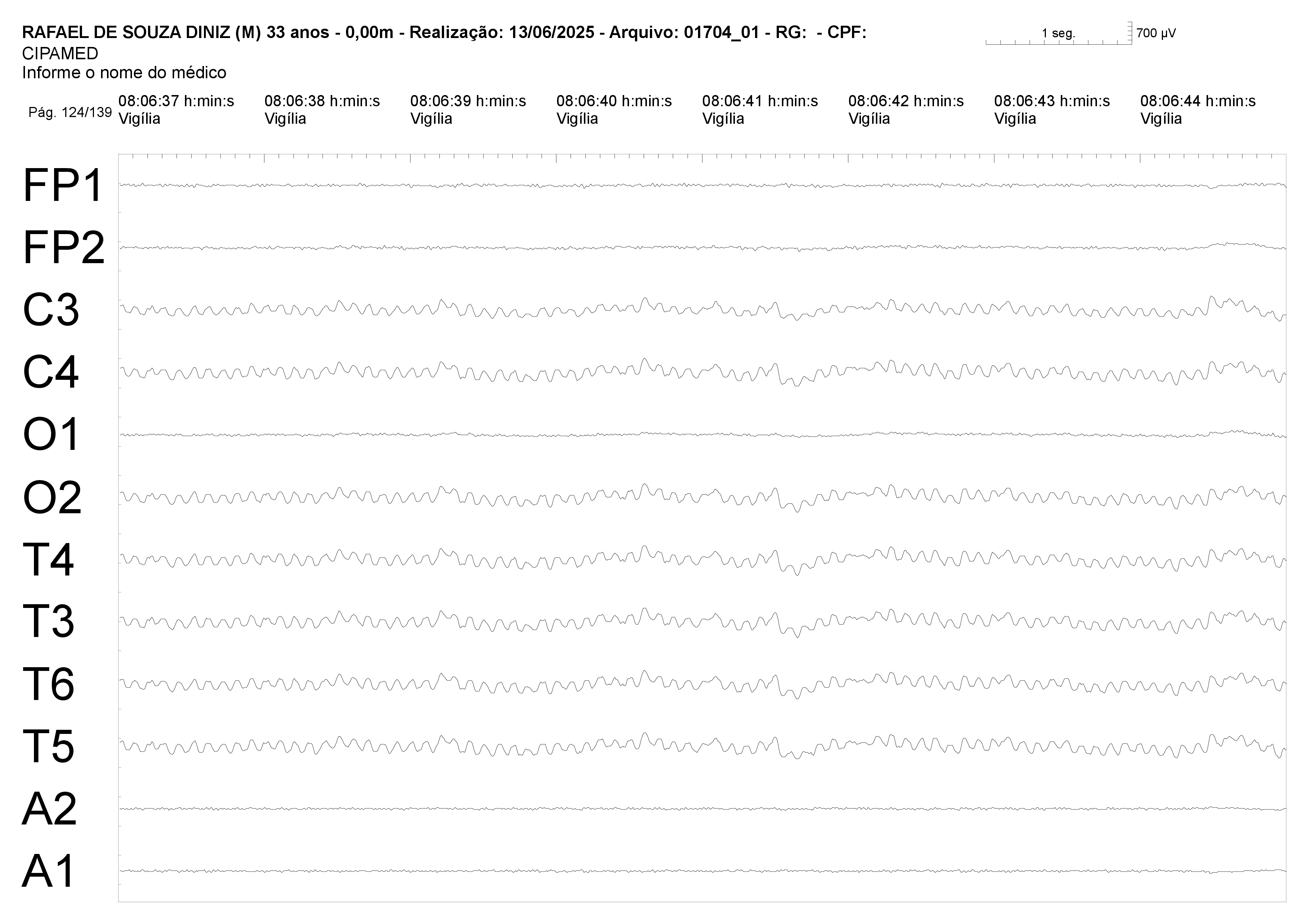Click the 08:06:40 timestamp
Image resolution: width=1308 pixels, height=924 pixels.
[614, 101]
